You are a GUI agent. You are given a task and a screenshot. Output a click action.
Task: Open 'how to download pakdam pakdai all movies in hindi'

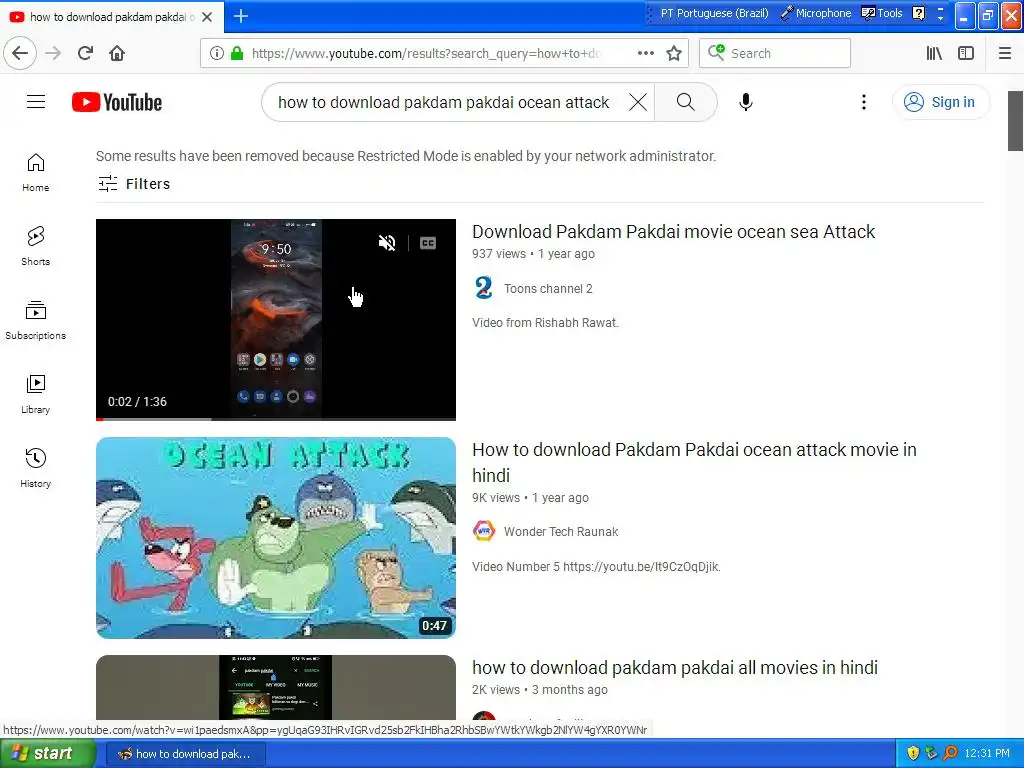(675, 667)
